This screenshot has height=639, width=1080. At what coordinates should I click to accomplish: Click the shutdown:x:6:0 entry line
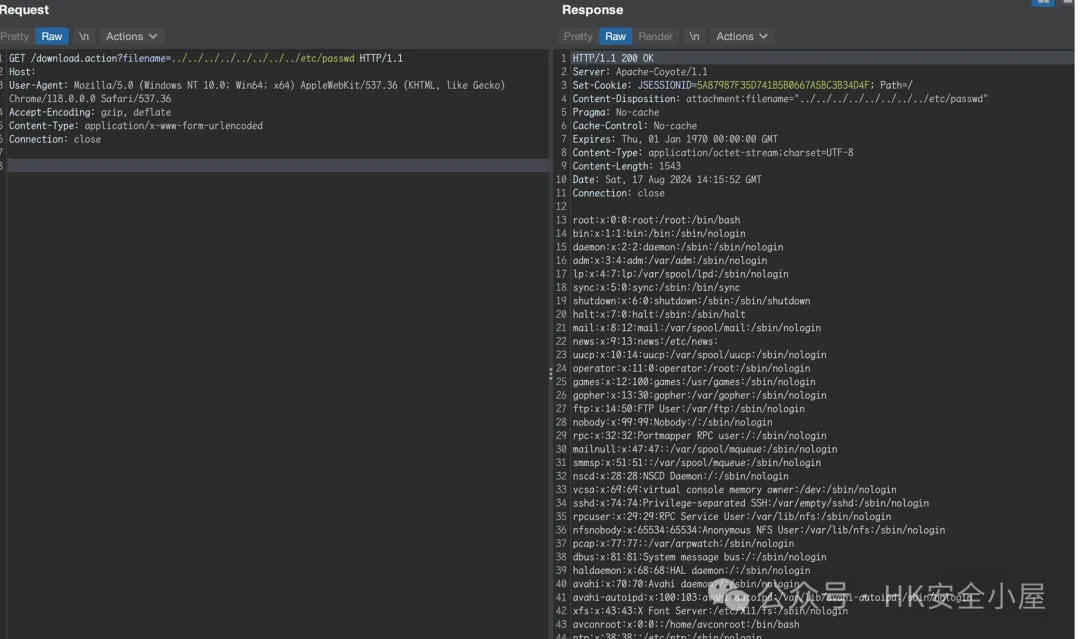(x=692, y=301)
